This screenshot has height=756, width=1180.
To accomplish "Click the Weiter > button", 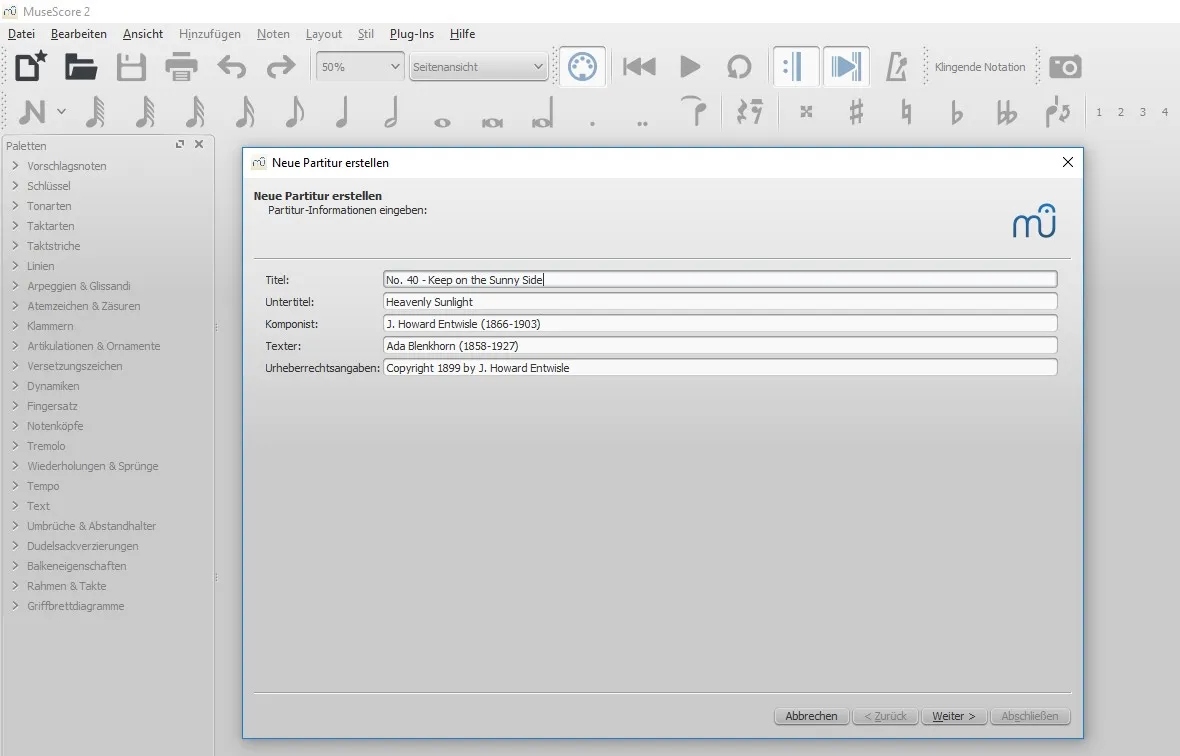I will pyautogui.click(x=953, y=716).
